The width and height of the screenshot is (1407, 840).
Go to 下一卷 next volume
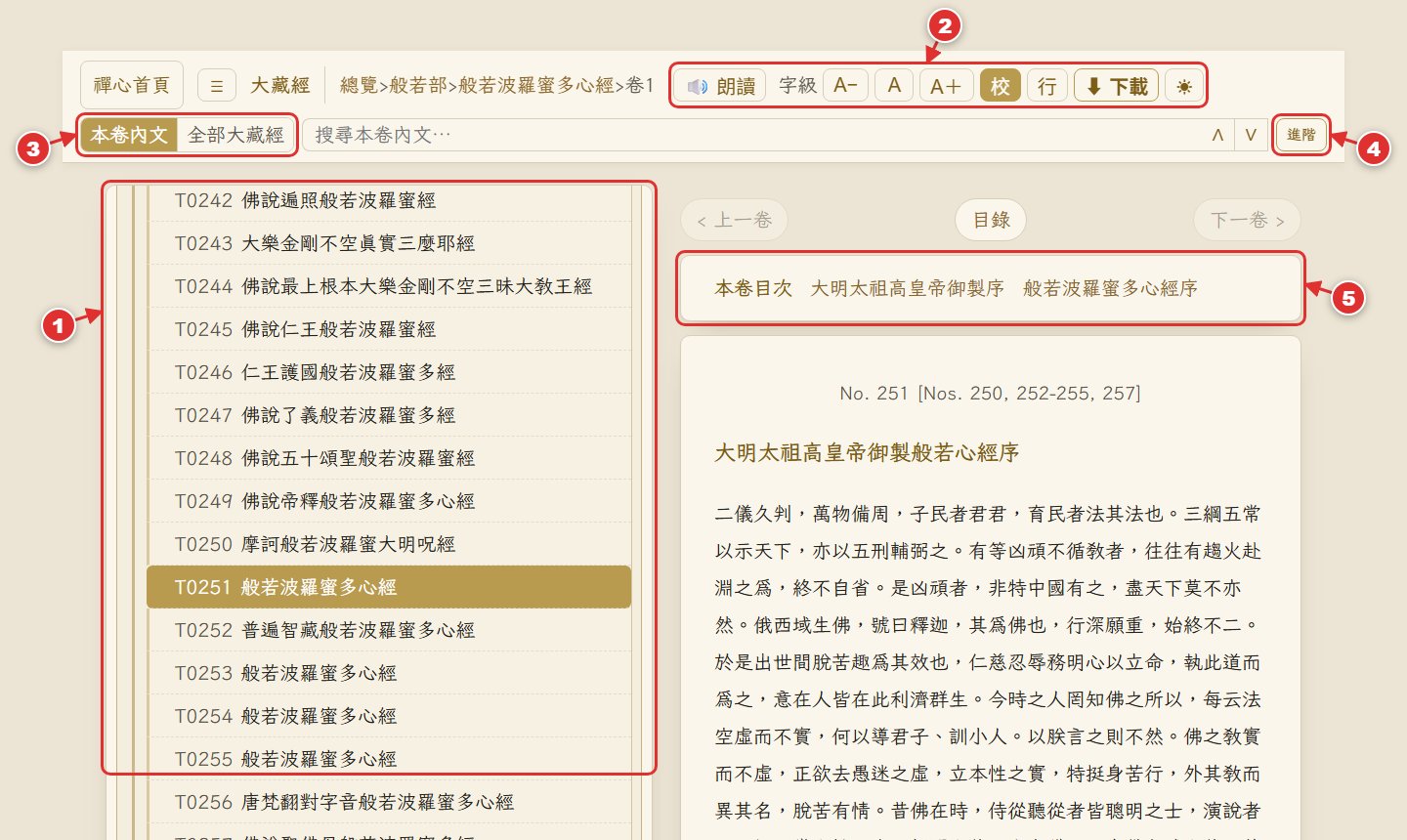click(x=1247, y=220)
